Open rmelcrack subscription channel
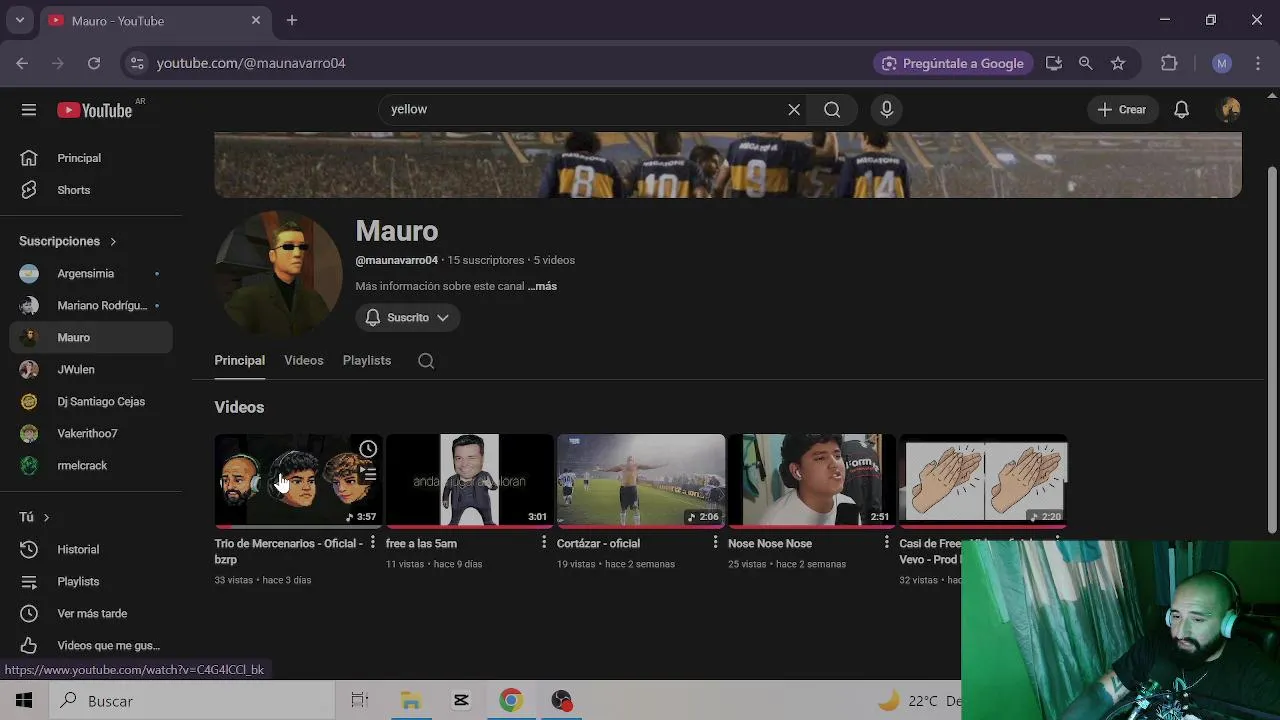 (91, 465)
